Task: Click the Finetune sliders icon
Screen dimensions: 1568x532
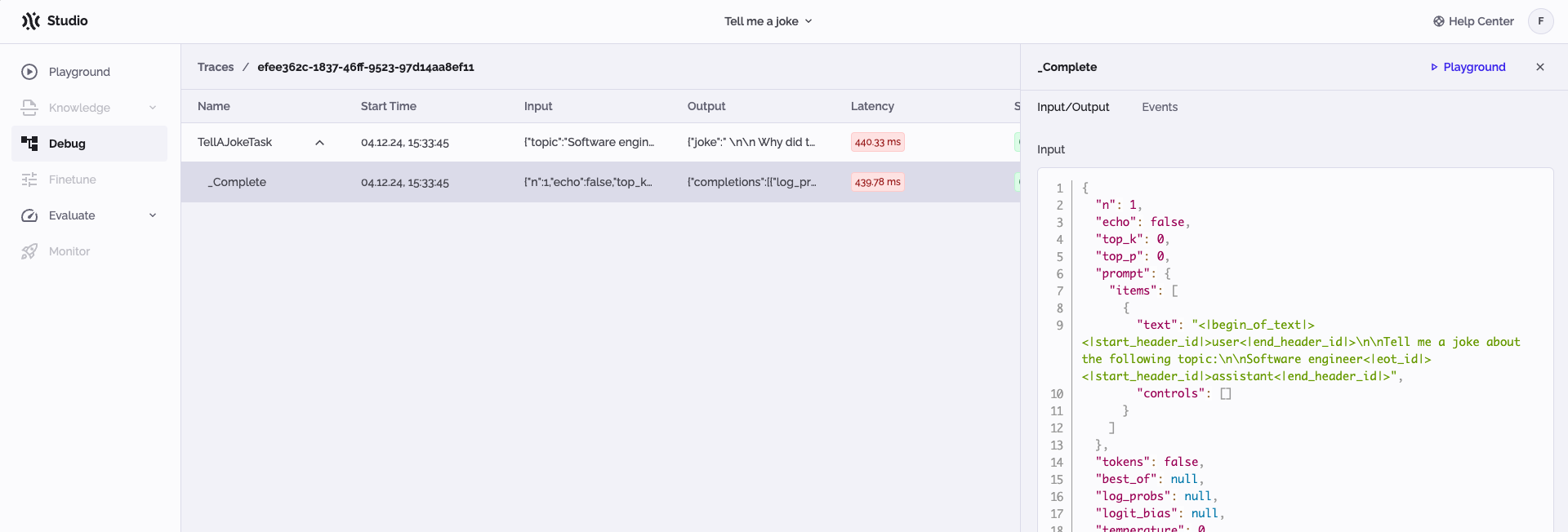Action: click(x=29, y=180)
